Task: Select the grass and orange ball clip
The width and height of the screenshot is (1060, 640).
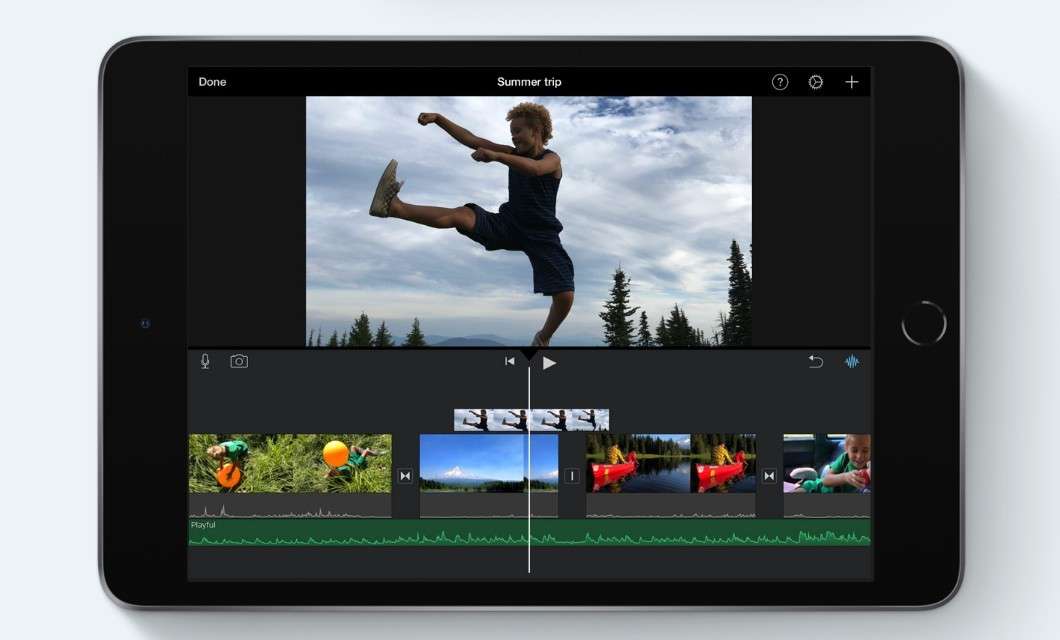Action: [290, 463]
